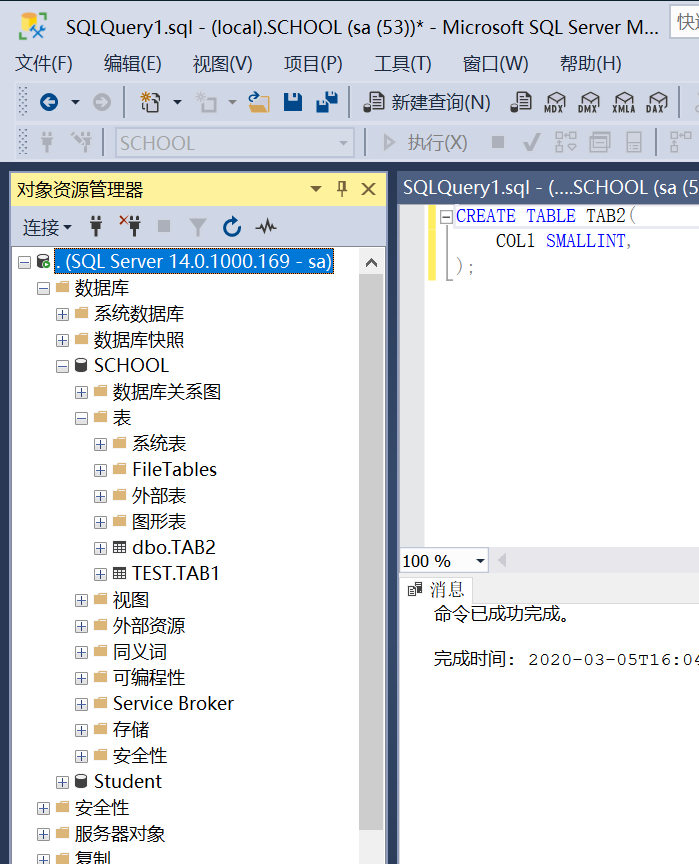
Task: Click the new project icon
Action: tap(150, 102)
